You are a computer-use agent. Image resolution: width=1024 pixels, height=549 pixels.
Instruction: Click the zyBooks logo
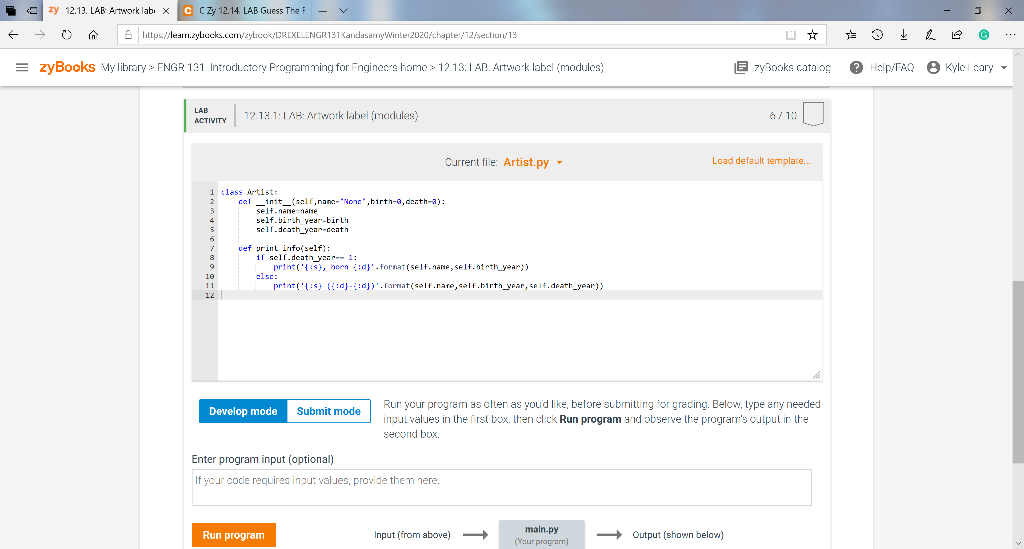point(67,67)
